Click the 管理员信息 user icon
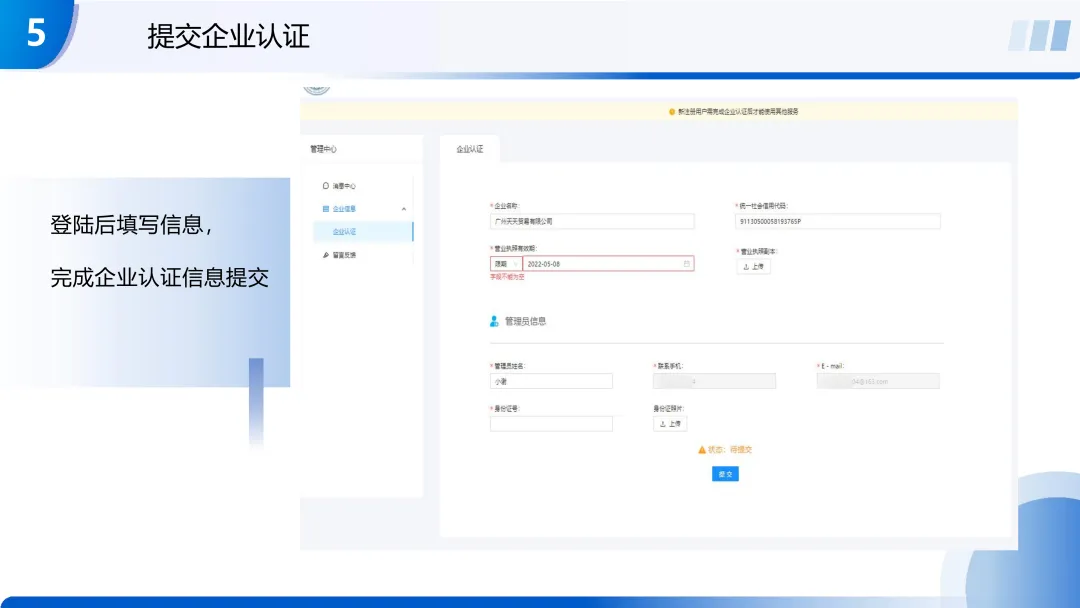Image resolution: width=1080 pixels, height=608 pixels. (494, 321)
